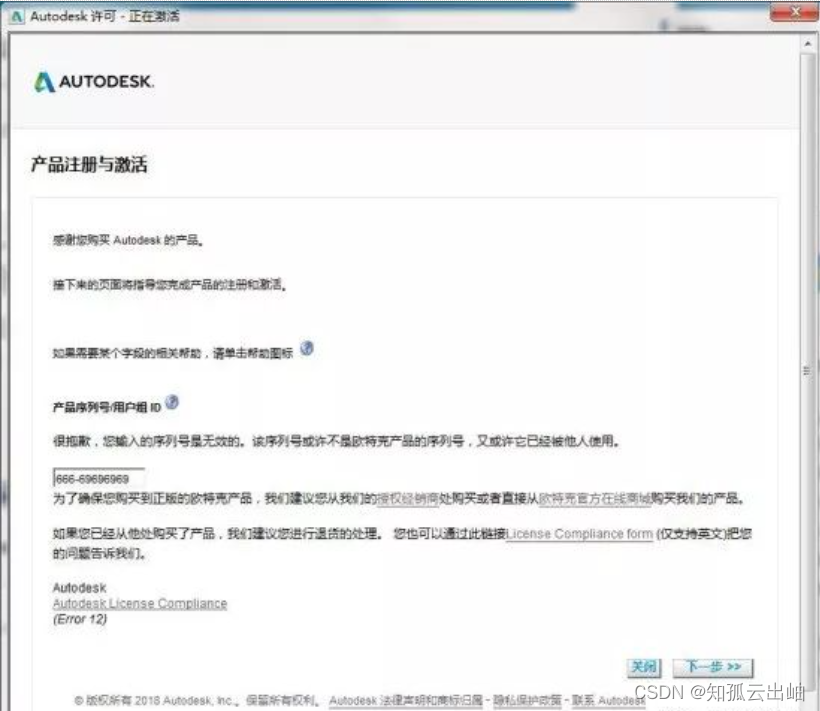
Task: Click the serial number input field
Action: coord(99,478)
